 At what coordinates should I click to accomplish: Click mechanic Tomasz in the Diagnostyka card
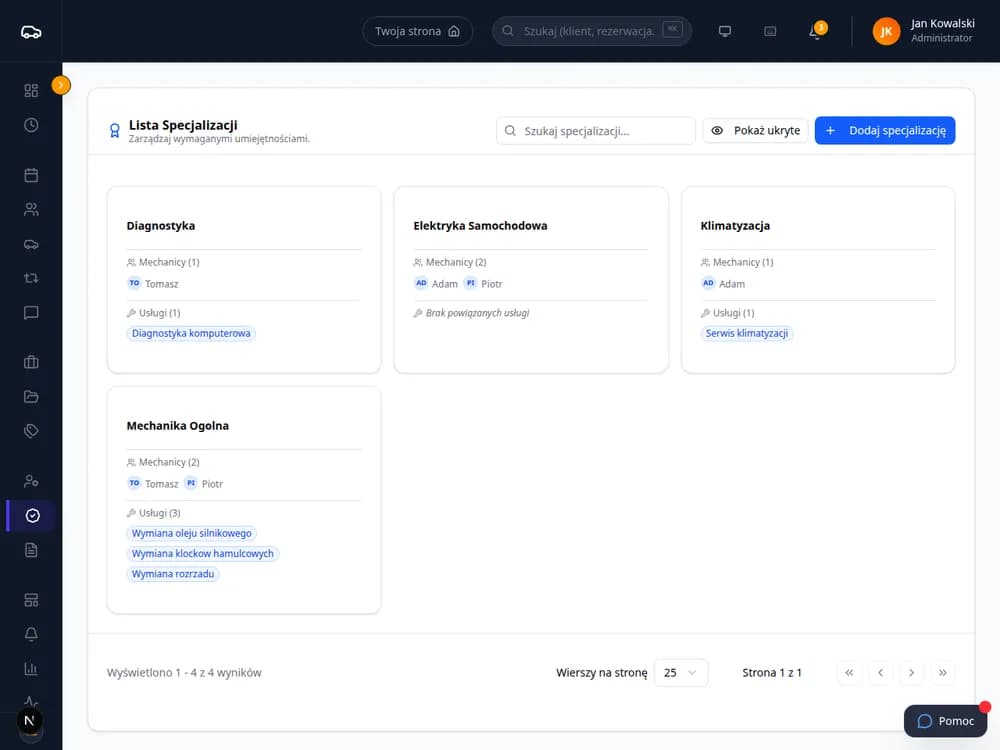click(153, 284)
